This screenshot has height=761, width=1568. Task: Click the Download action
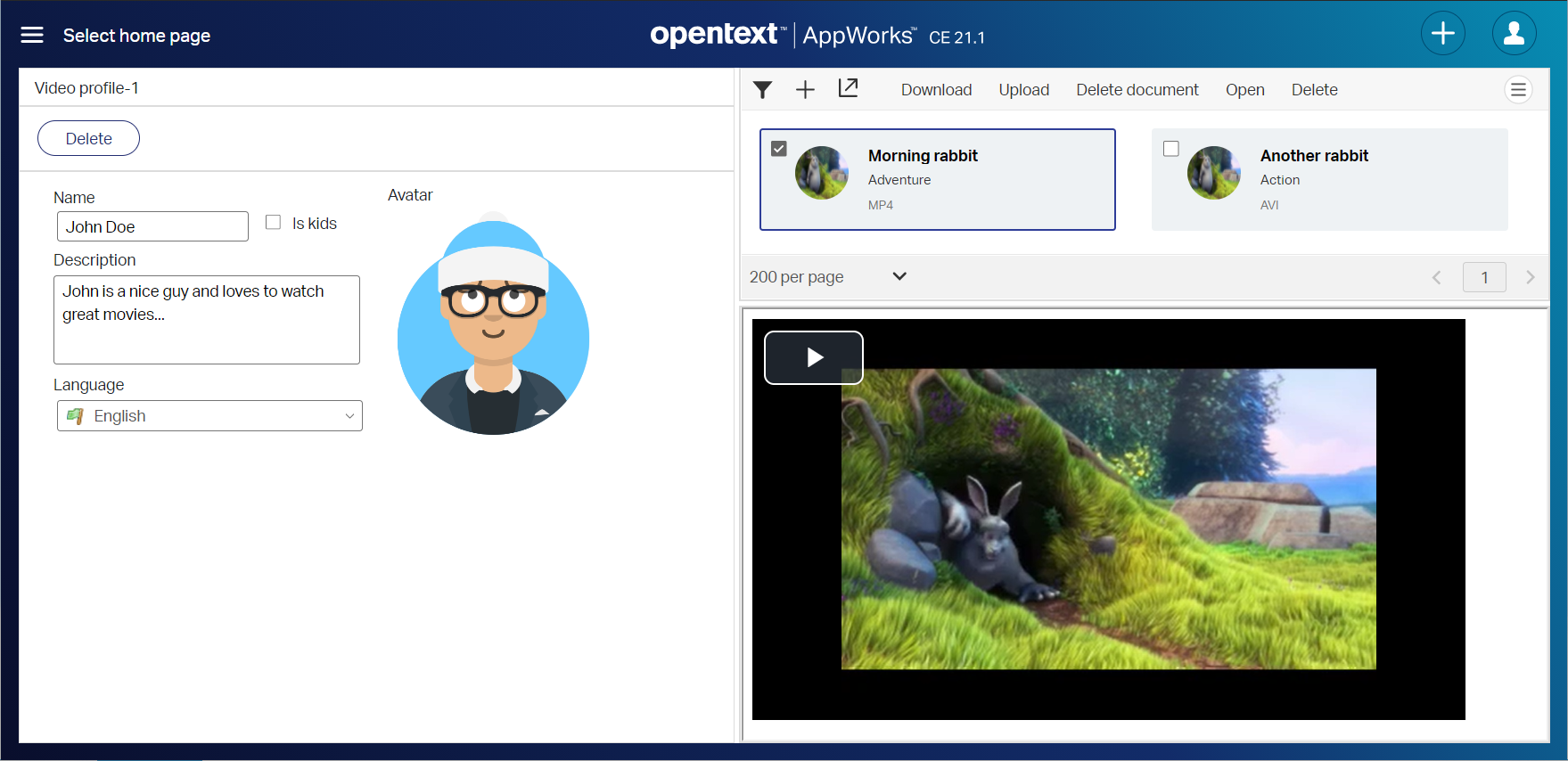(936, 90)
